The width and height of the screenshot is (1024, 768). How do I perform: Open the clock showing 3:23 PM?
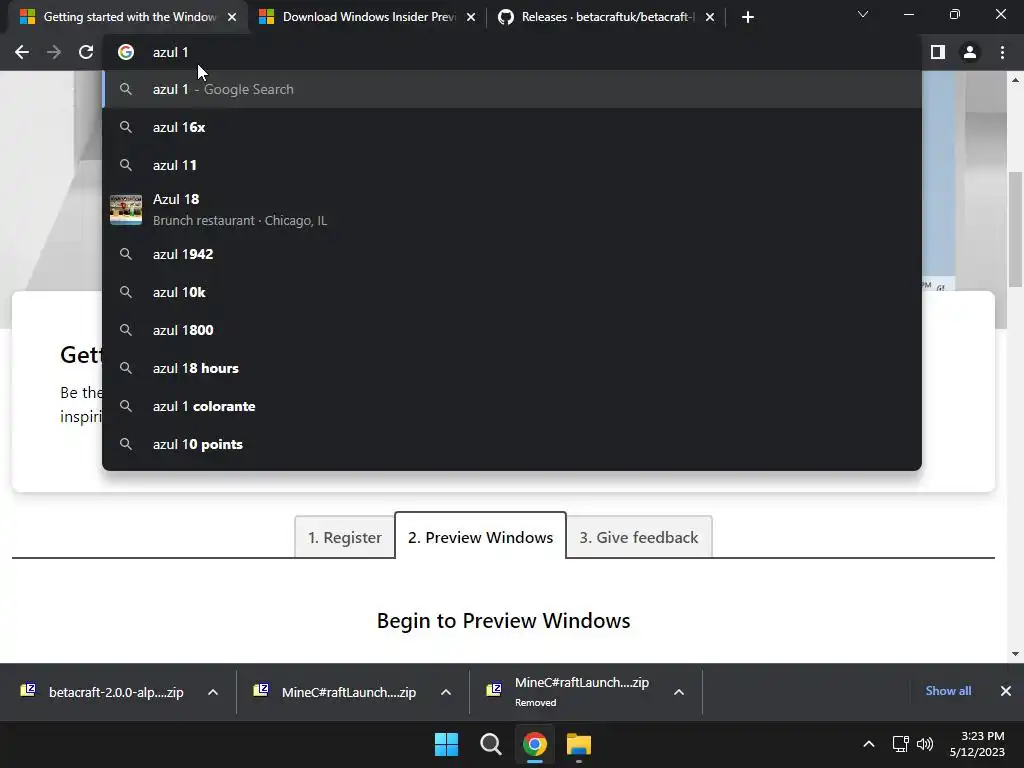pos(977,744)
